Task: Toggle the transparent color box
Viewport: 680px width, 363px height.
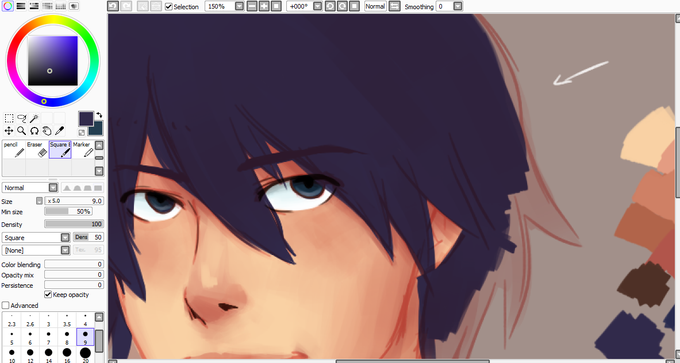Action: click(82, 132)
